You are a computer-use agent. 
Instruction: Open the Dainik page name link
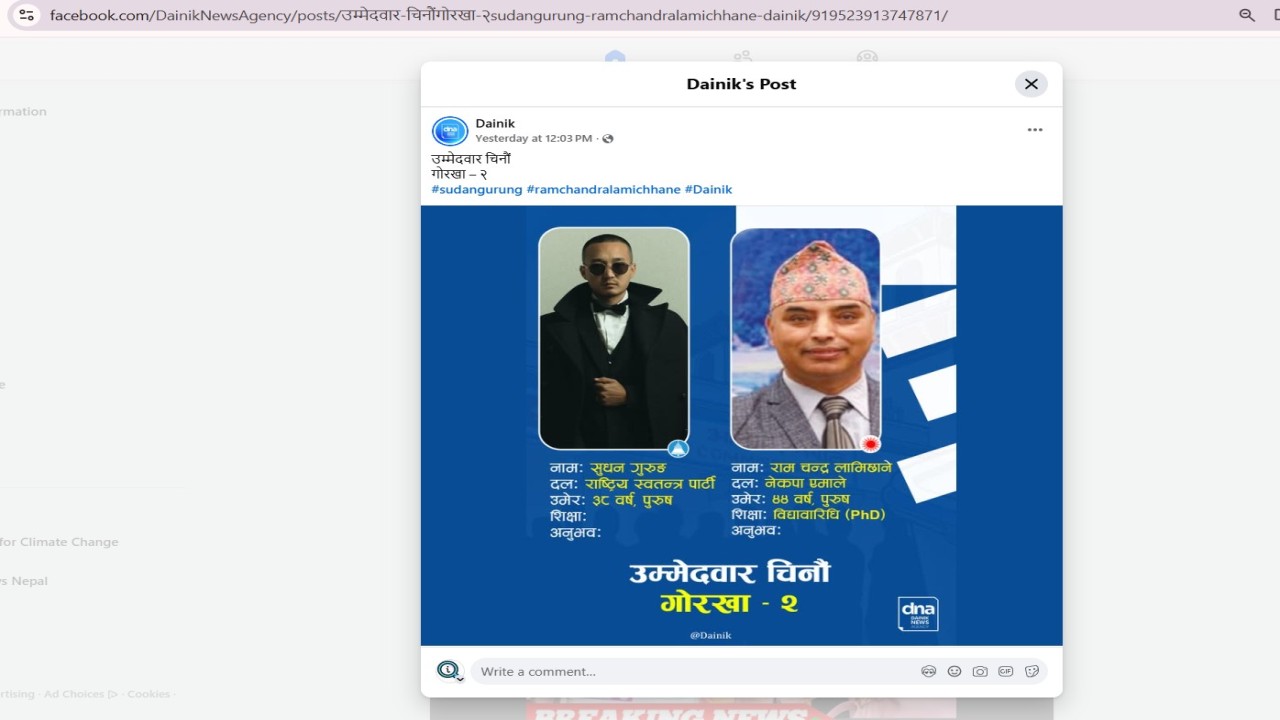tap(495, 123)
